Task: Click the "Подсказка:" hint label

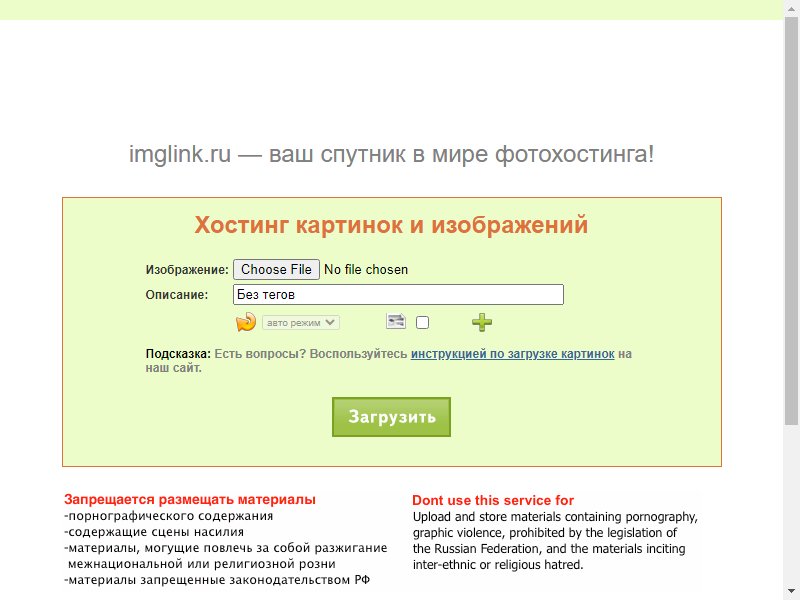Action: (x=178, y=354)
